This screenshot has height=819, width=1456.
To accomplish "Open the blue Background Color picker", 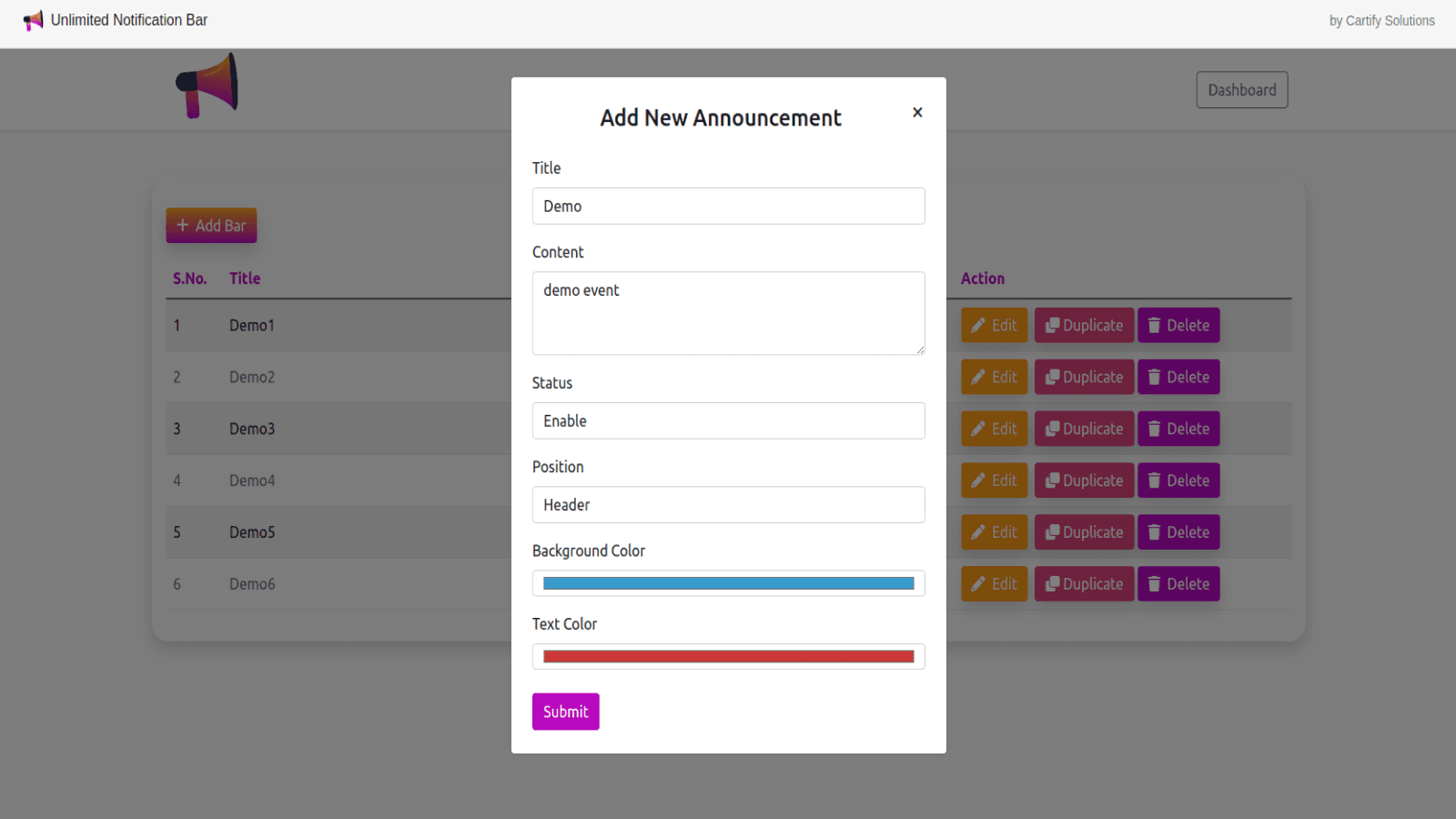I will pos(728,582).
